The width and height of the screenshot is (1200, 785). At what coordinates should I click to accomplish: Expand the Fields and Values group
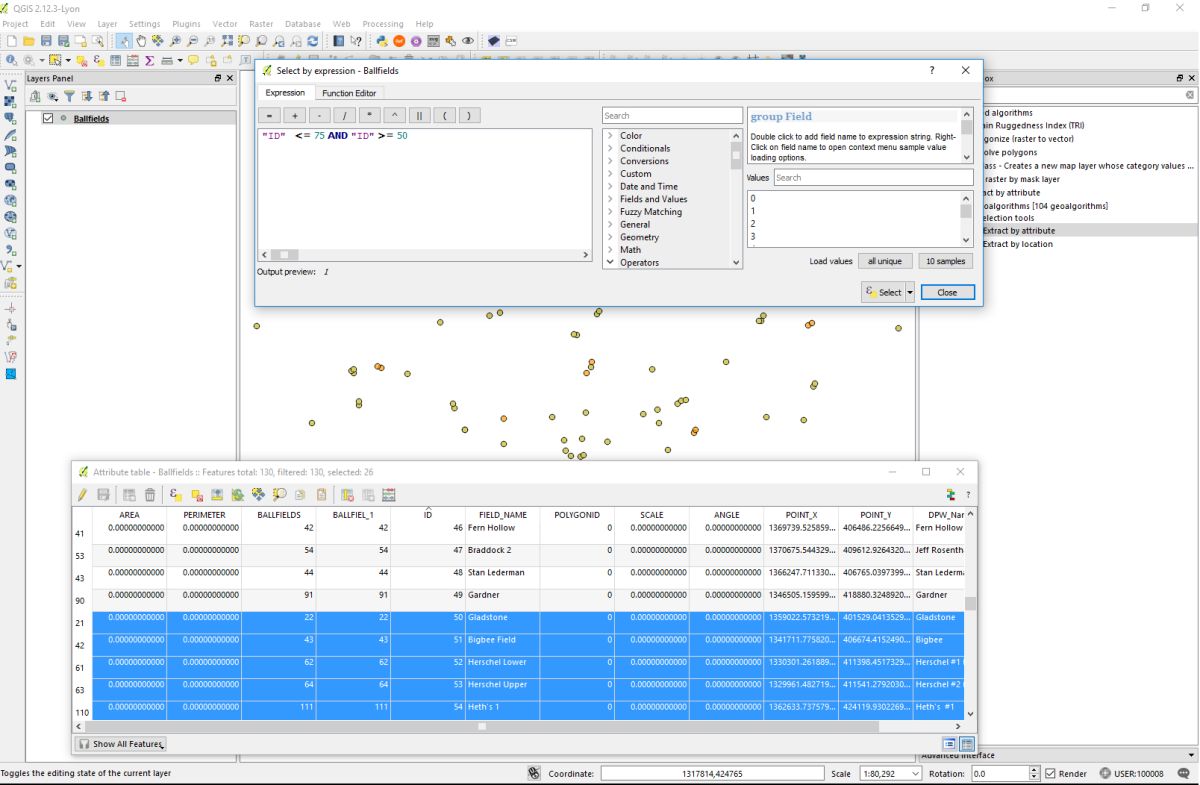(x=610, y=199)
